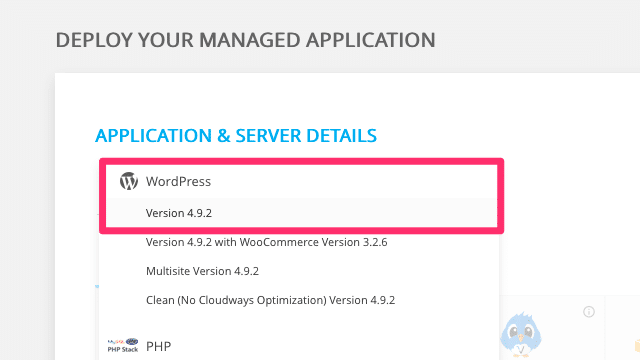Click Deploy Your Managed Application title
The image size is (640, 360).
point(245,40)
